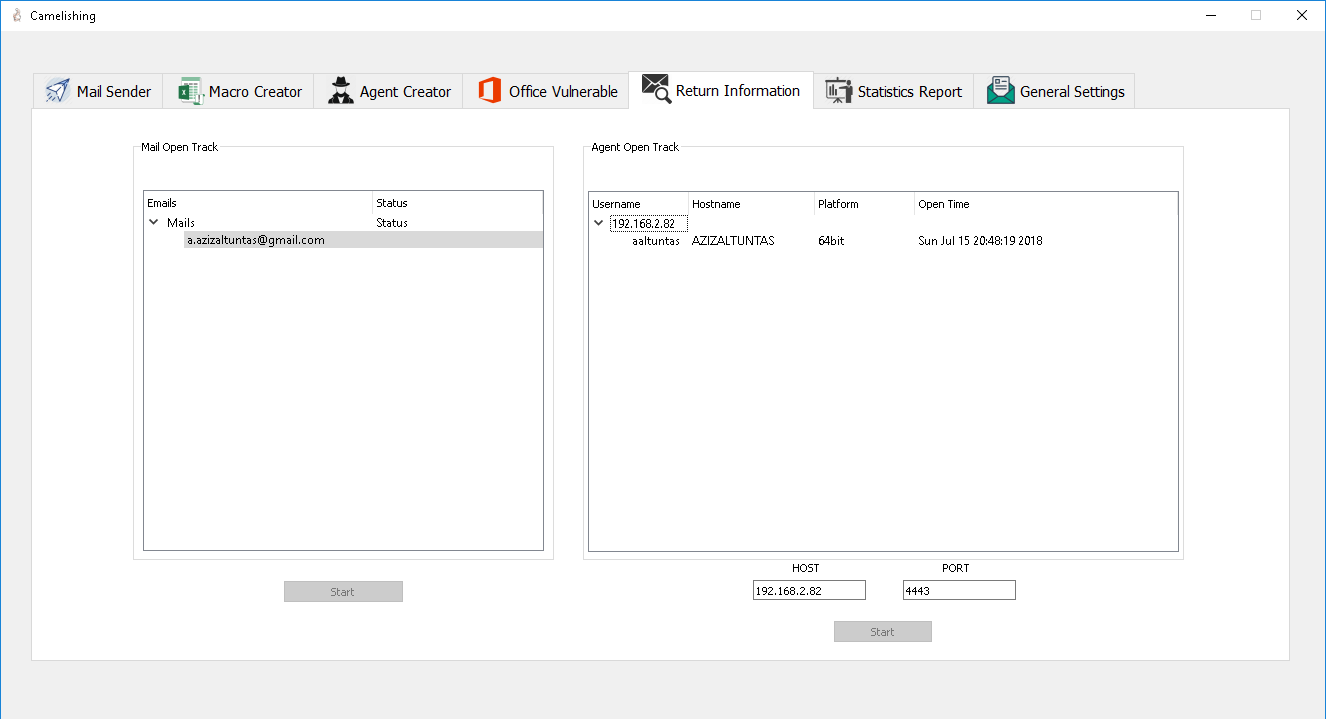
Task: Click the HOST input field
Action: 809,591
